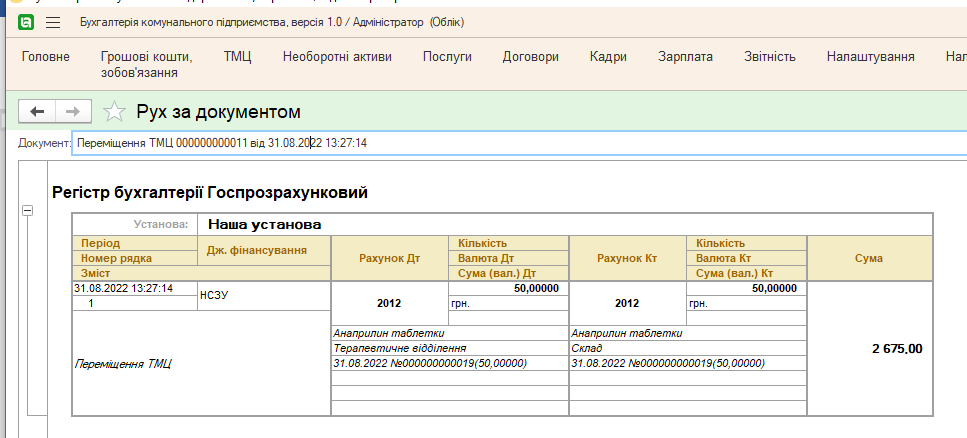The width and height of the screenshot is (967, 438).
Task: Click the Наша установа cell
Action: (x=564, y=224)
